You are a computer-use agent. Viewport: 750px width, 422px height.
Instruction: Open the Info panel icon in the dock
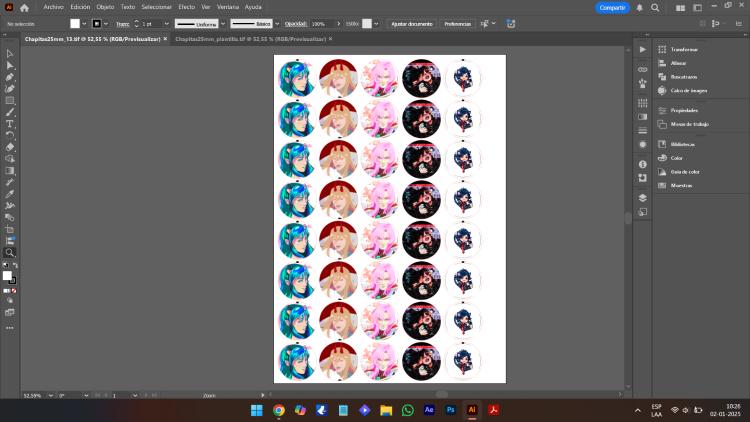coord(642,164)
